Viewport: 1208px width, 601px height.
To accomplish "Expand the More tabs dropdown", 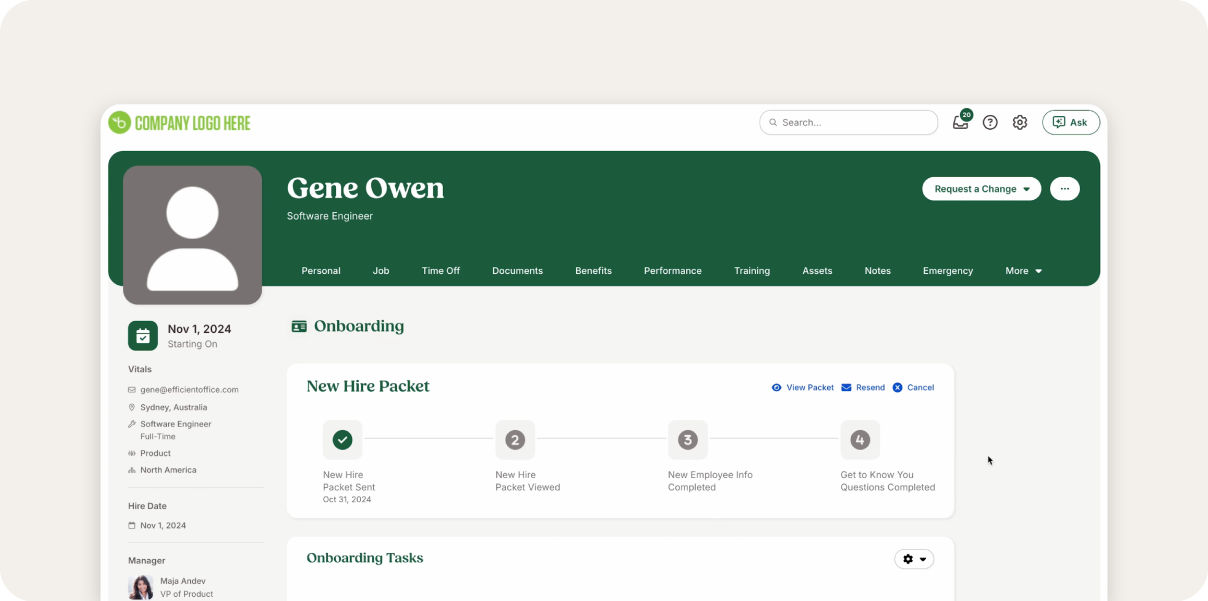I will coord(1024,271).
